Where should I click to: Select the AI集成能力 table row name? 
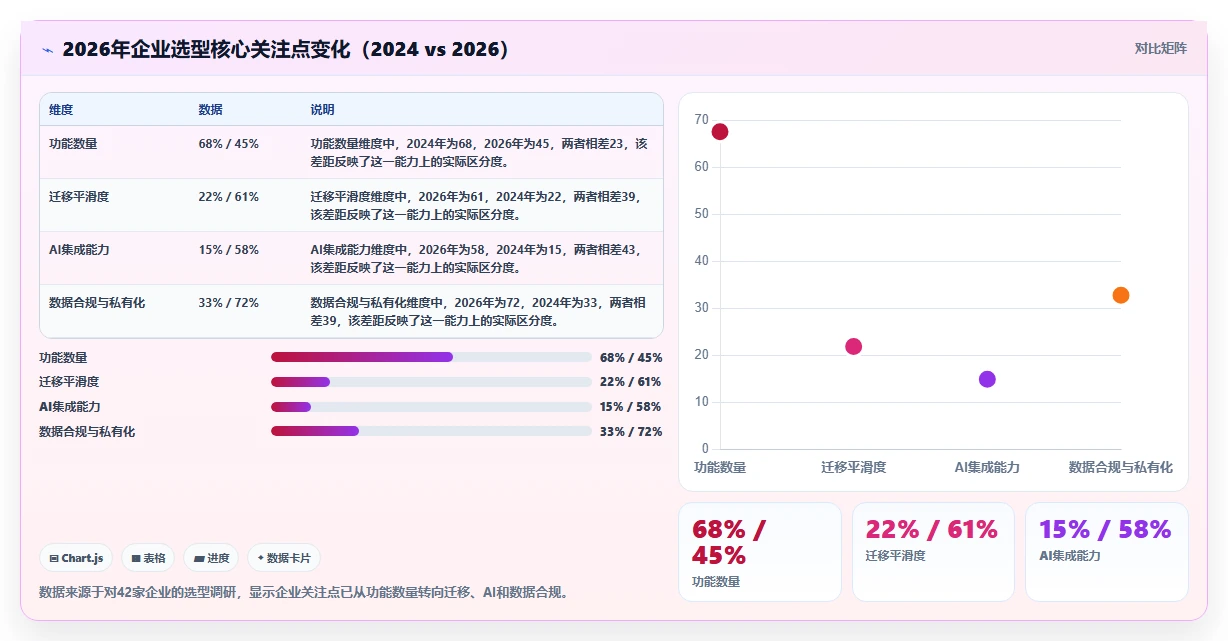pos(79,249)
